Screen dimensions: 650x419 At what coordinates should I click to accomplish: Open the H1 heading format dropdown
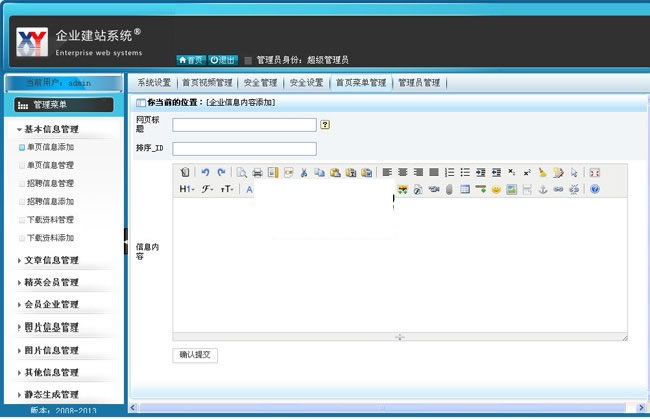187,189
